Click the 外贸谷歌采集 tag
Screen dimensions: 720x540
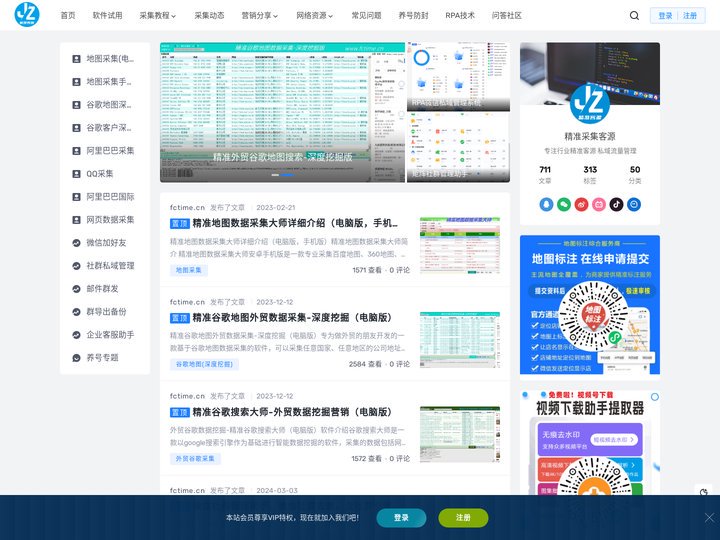[195, 458]
